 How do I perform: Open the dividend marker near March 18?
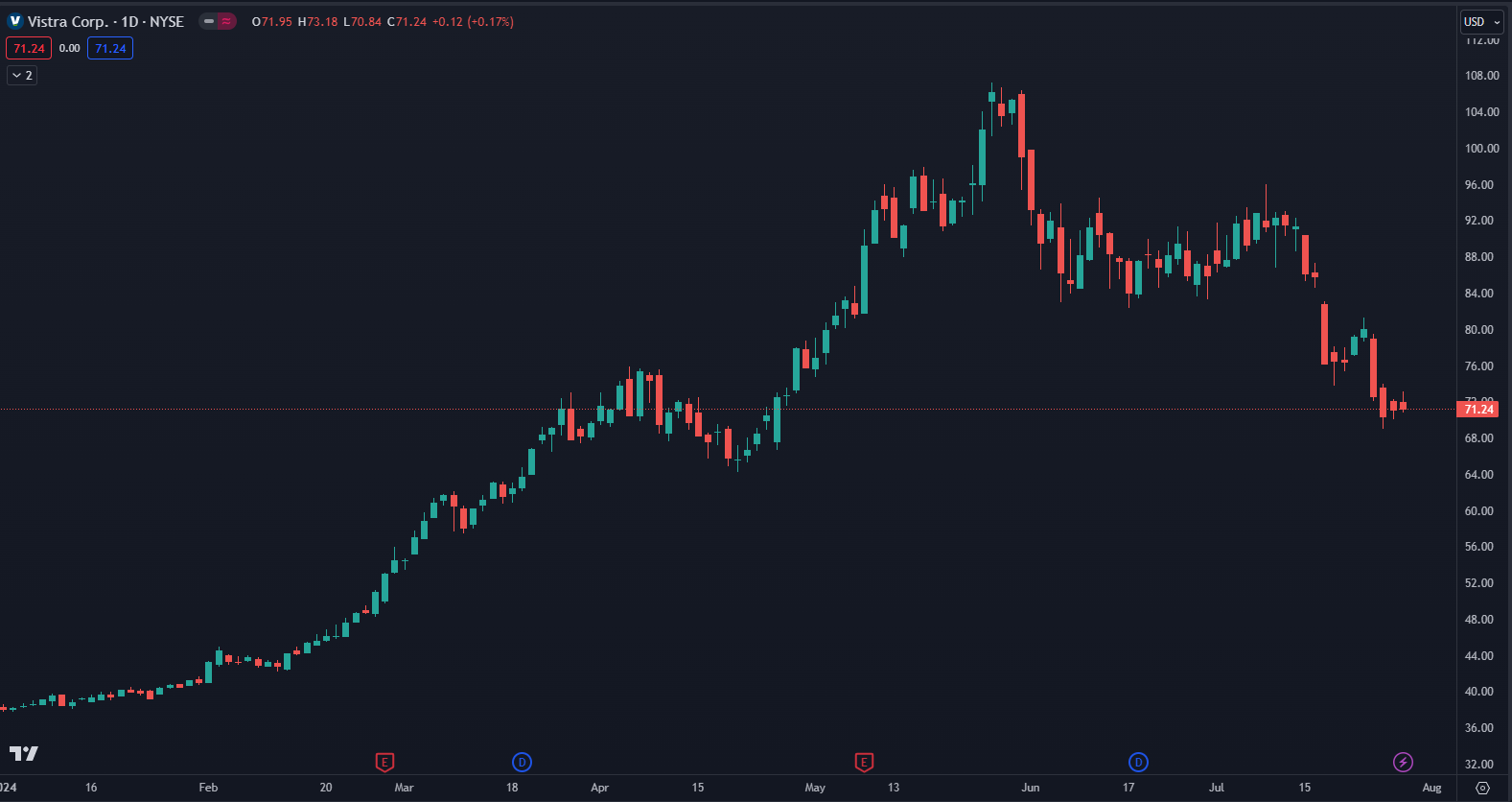pyautogui.click(x=522, y=763)
